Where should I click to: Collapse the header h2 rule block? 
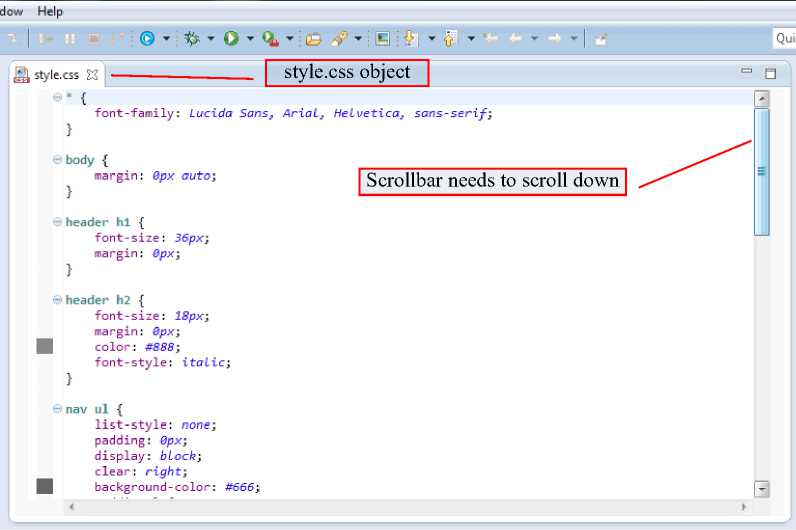click(57, 300)
